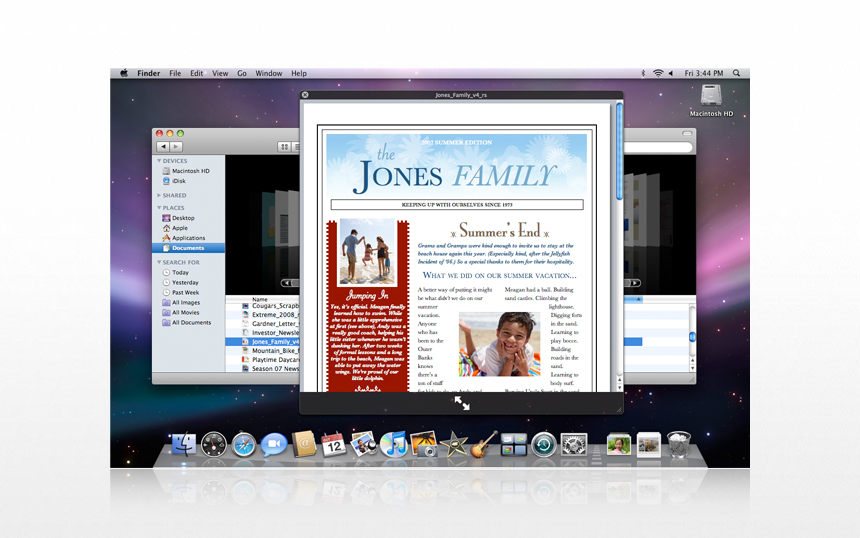Click the iCal calendar Dock icon

pyautogui.click(x=333, y=445)
